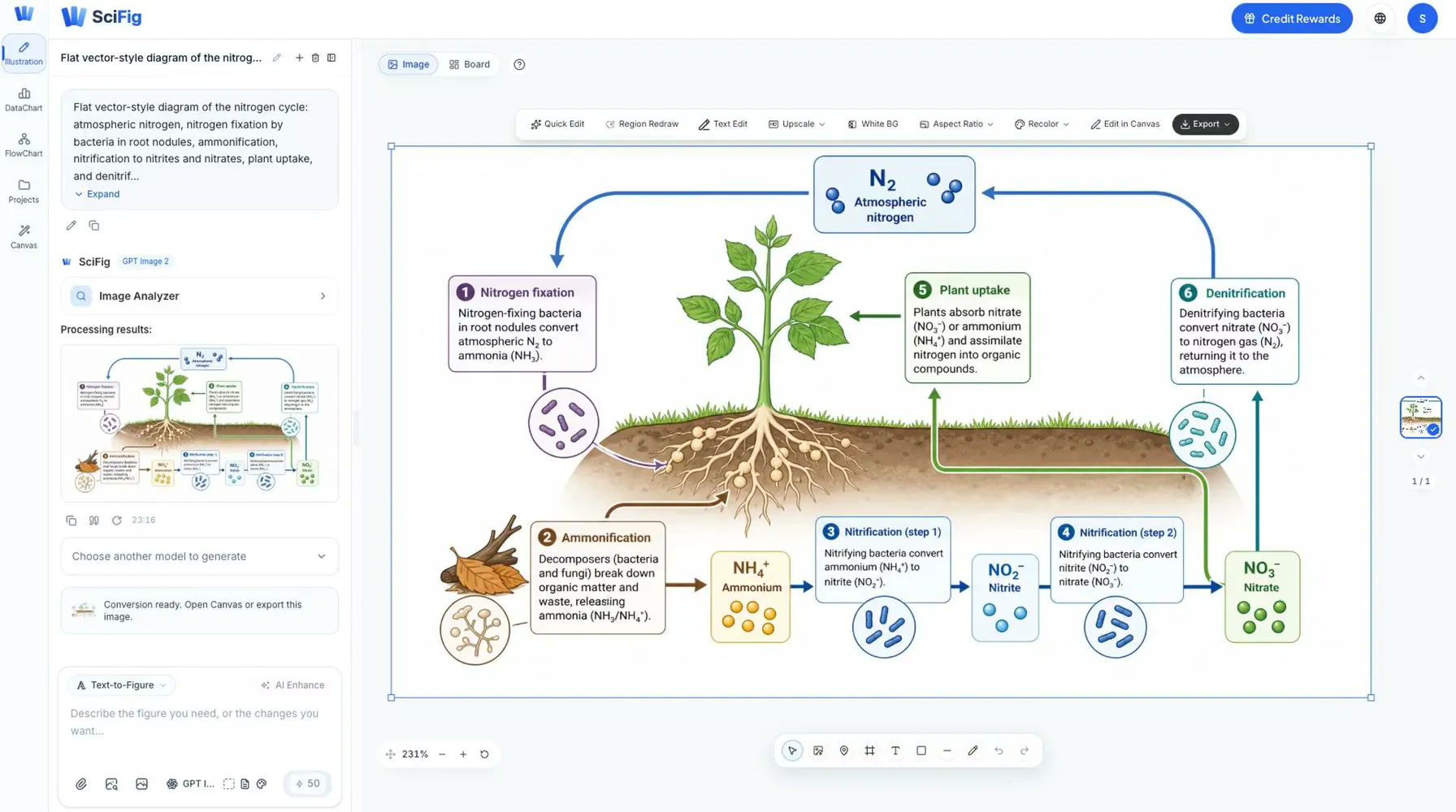Select the pencil draw tool
This screenshot has width=1456, height=812.
pos(973,751)
